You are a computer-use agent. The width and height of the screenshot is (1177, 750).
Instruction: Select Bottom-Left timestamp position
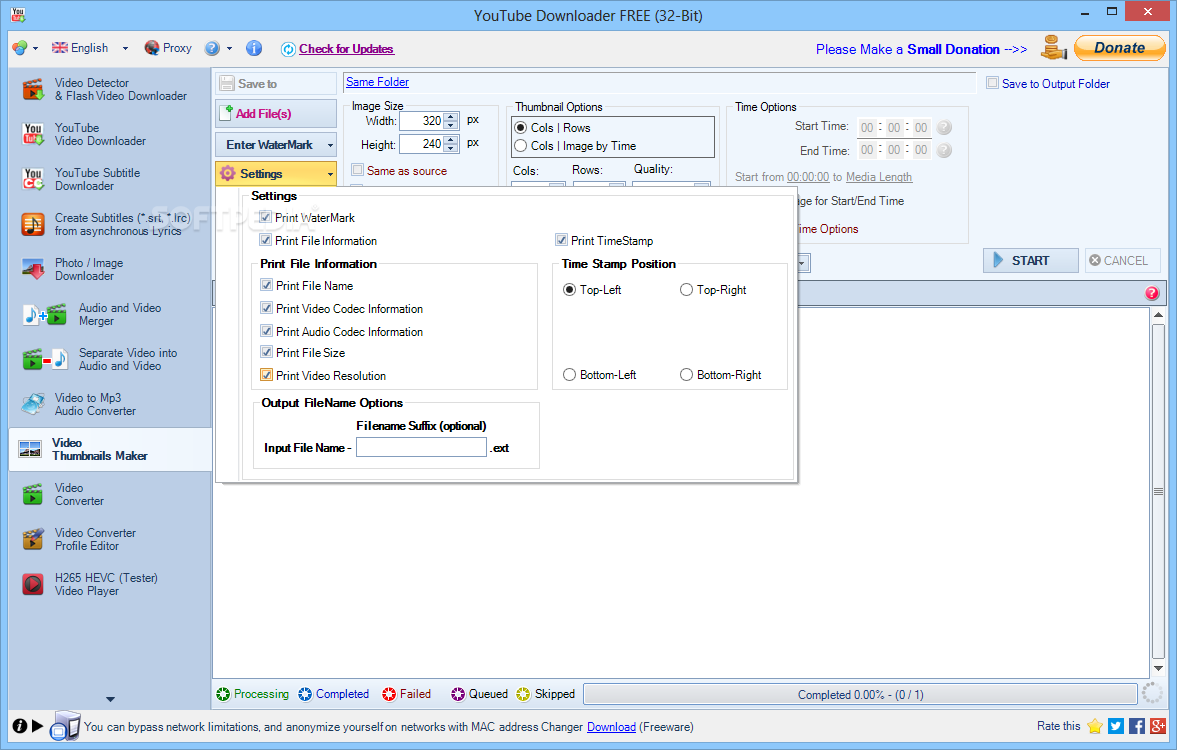pos(569,375)
